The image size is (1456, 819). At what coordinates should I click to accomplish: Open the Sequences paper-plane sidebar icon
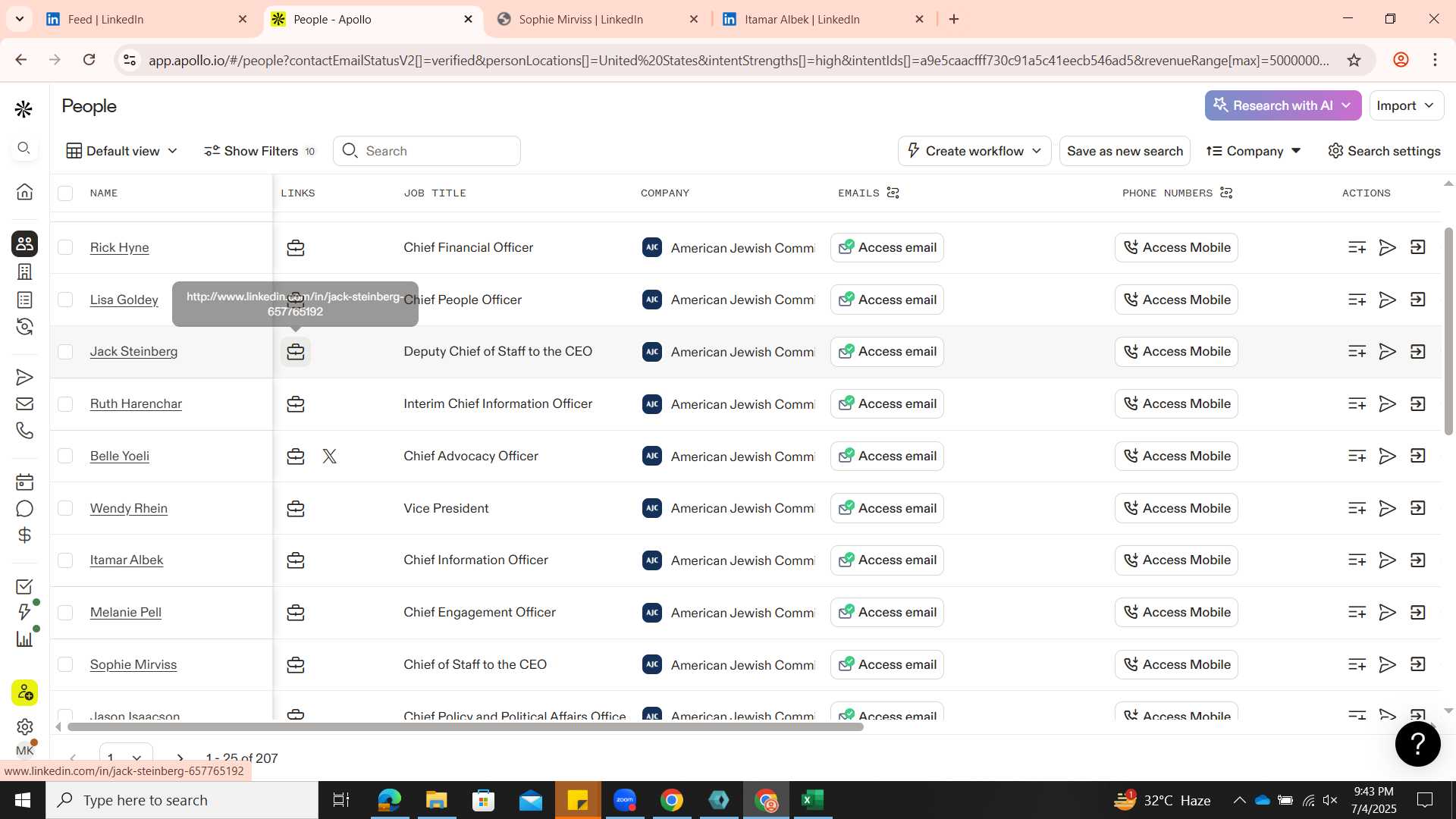tap(24, 377)
